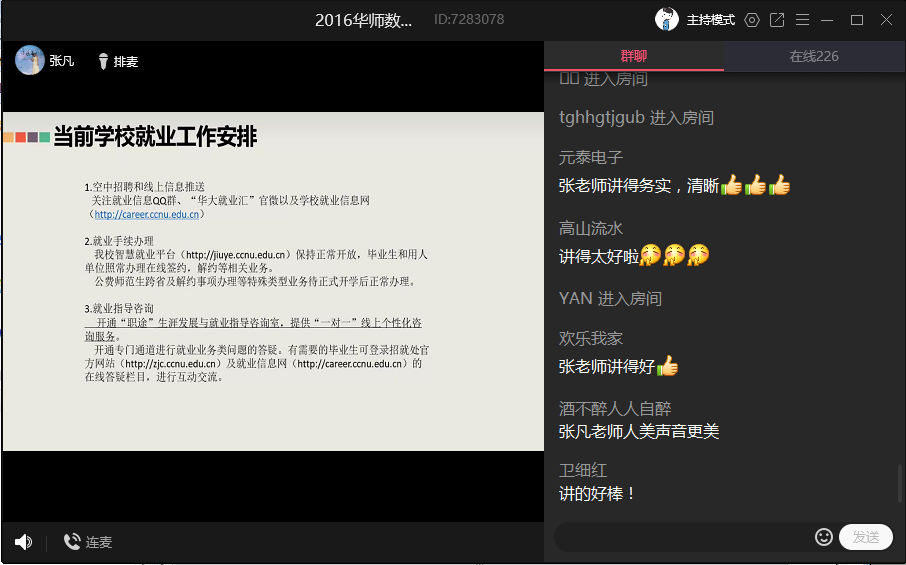The image size is (906, 565).
Task: Click the chat message input field
Action: tap(685, 537)
